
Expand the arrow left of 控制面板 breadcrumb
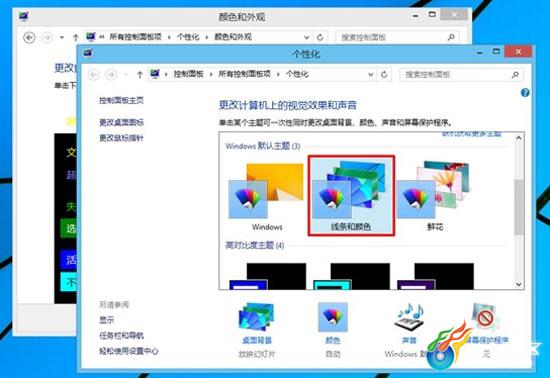(x=166, y=74)
